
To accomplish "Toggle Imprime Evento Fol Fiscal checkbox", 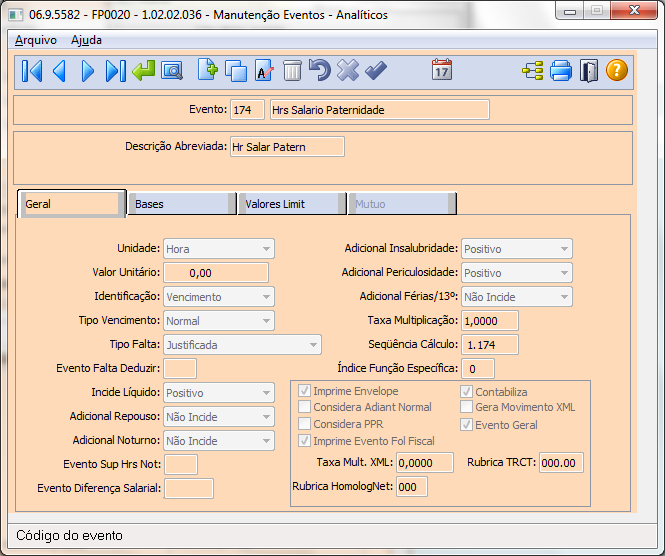I will click(304, 441).
